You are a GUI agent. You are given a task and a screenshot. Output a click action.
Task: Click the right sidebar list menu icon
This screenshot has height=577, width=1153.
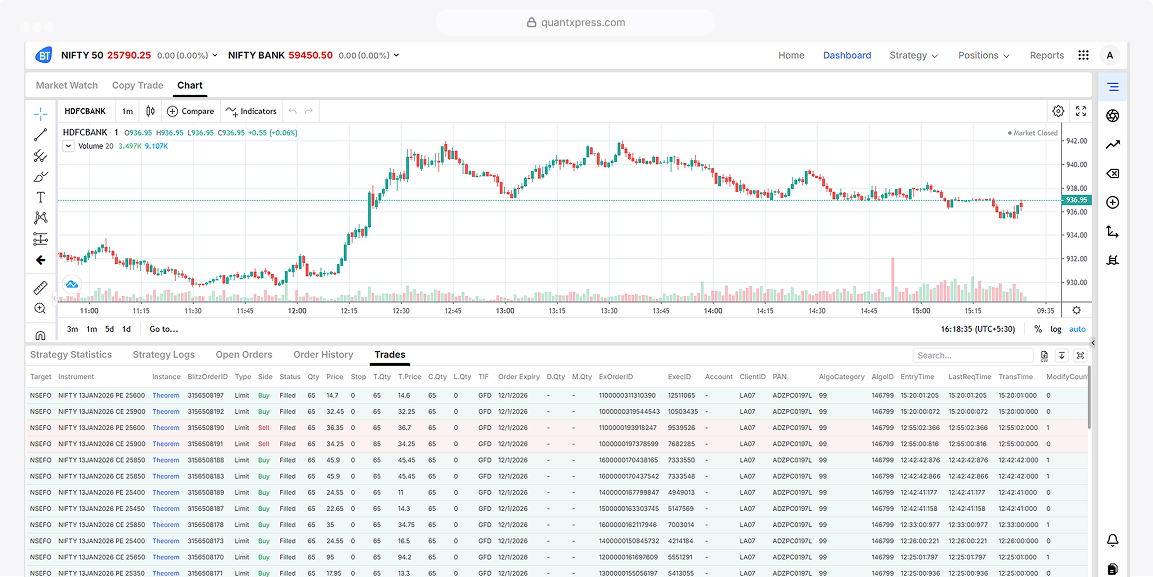pyautogui.click(x=1113, y=87)
